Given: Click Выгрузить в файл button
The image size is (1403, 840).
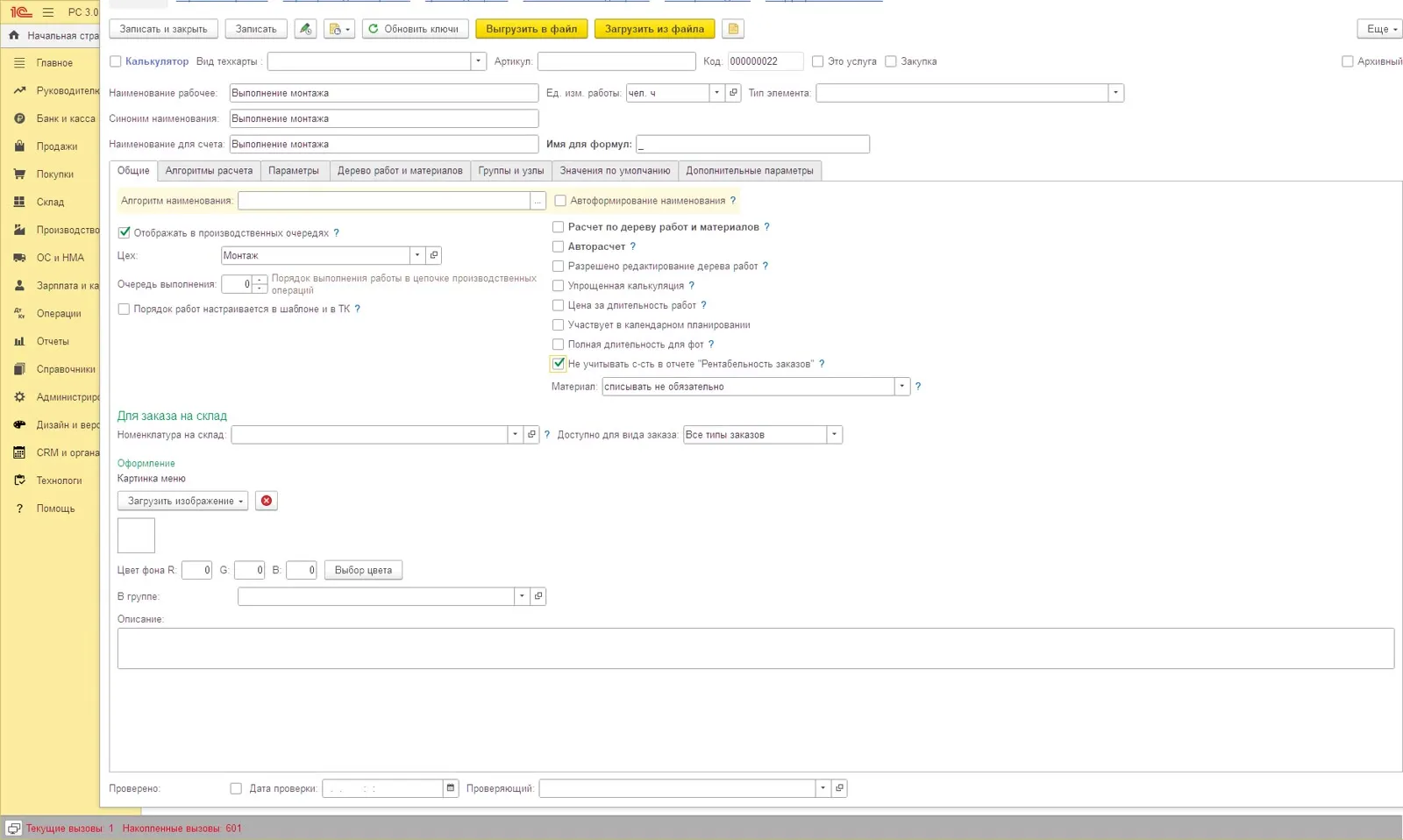Looking at the screenshot, I should [x=531, y=29].
